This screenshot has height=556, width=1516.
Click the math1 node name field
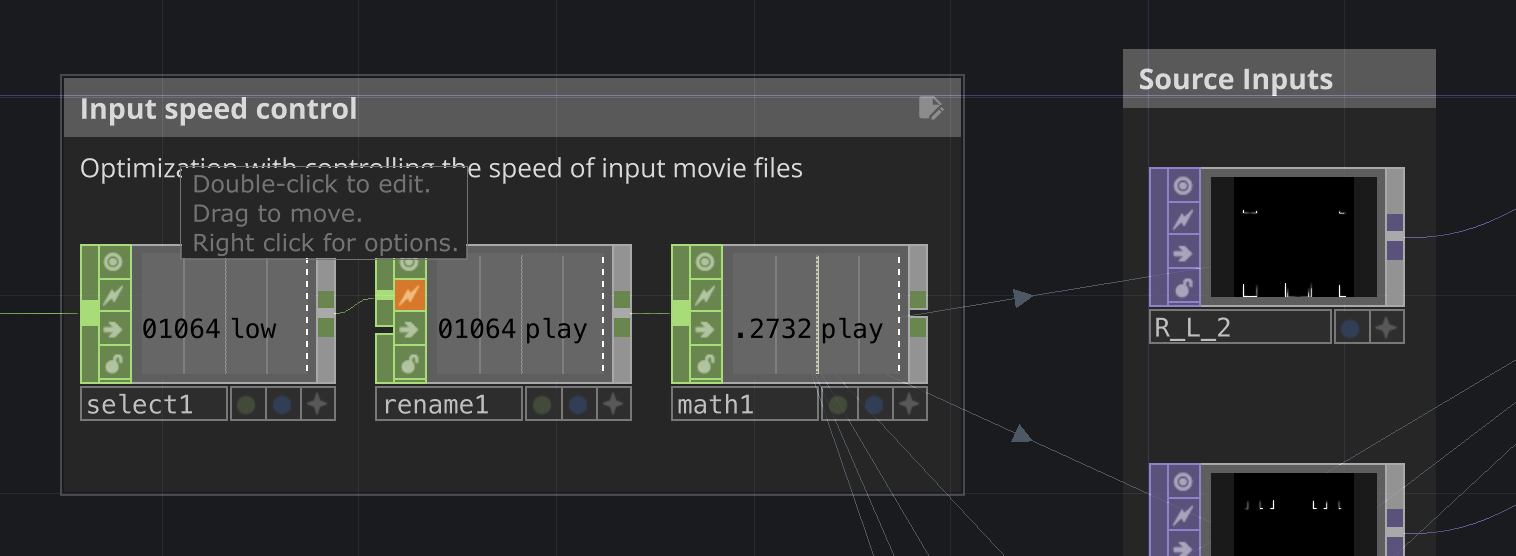744,404
